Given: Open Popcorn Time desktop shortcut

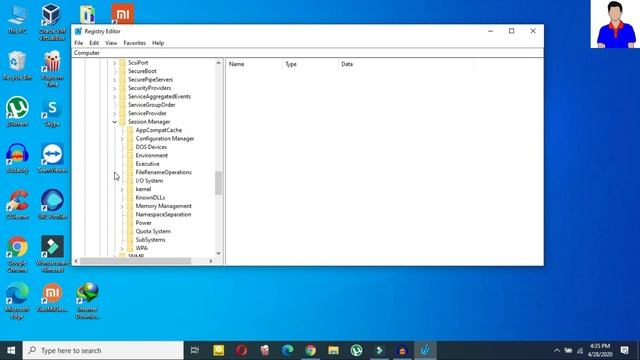Looking at the screenshot, I should (52, 69).
